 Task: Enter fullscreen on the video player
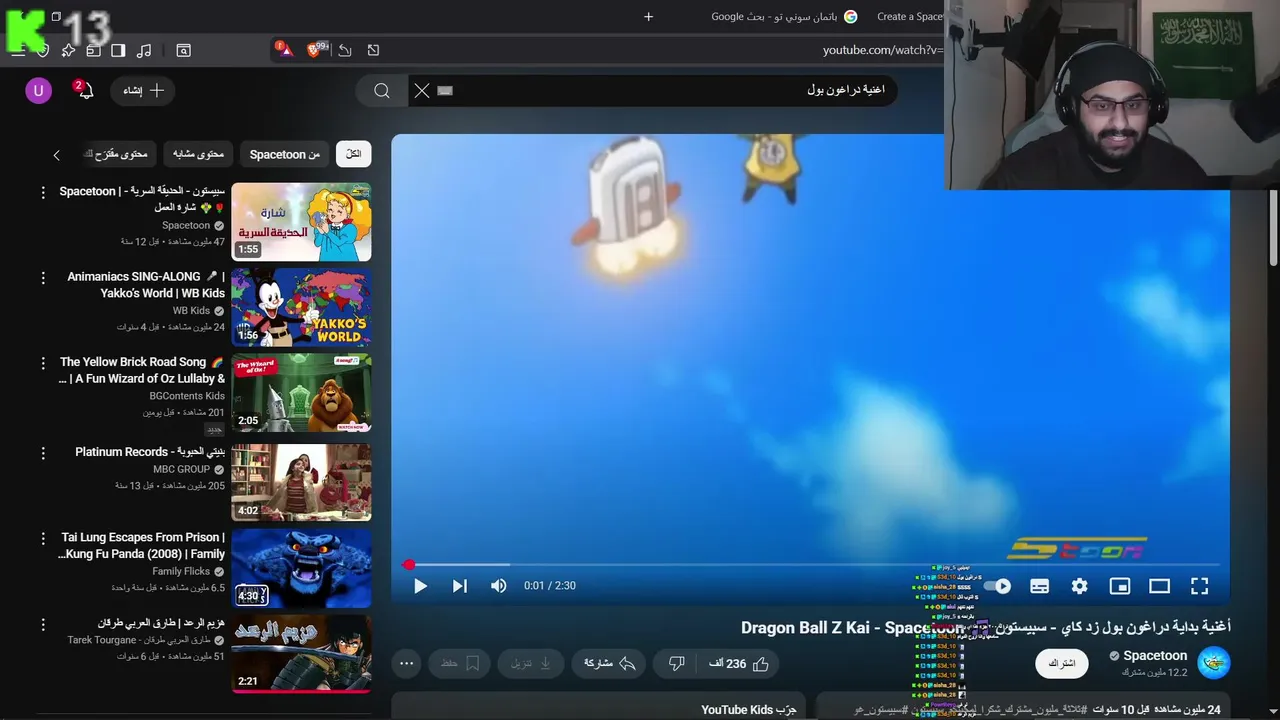1199,586
